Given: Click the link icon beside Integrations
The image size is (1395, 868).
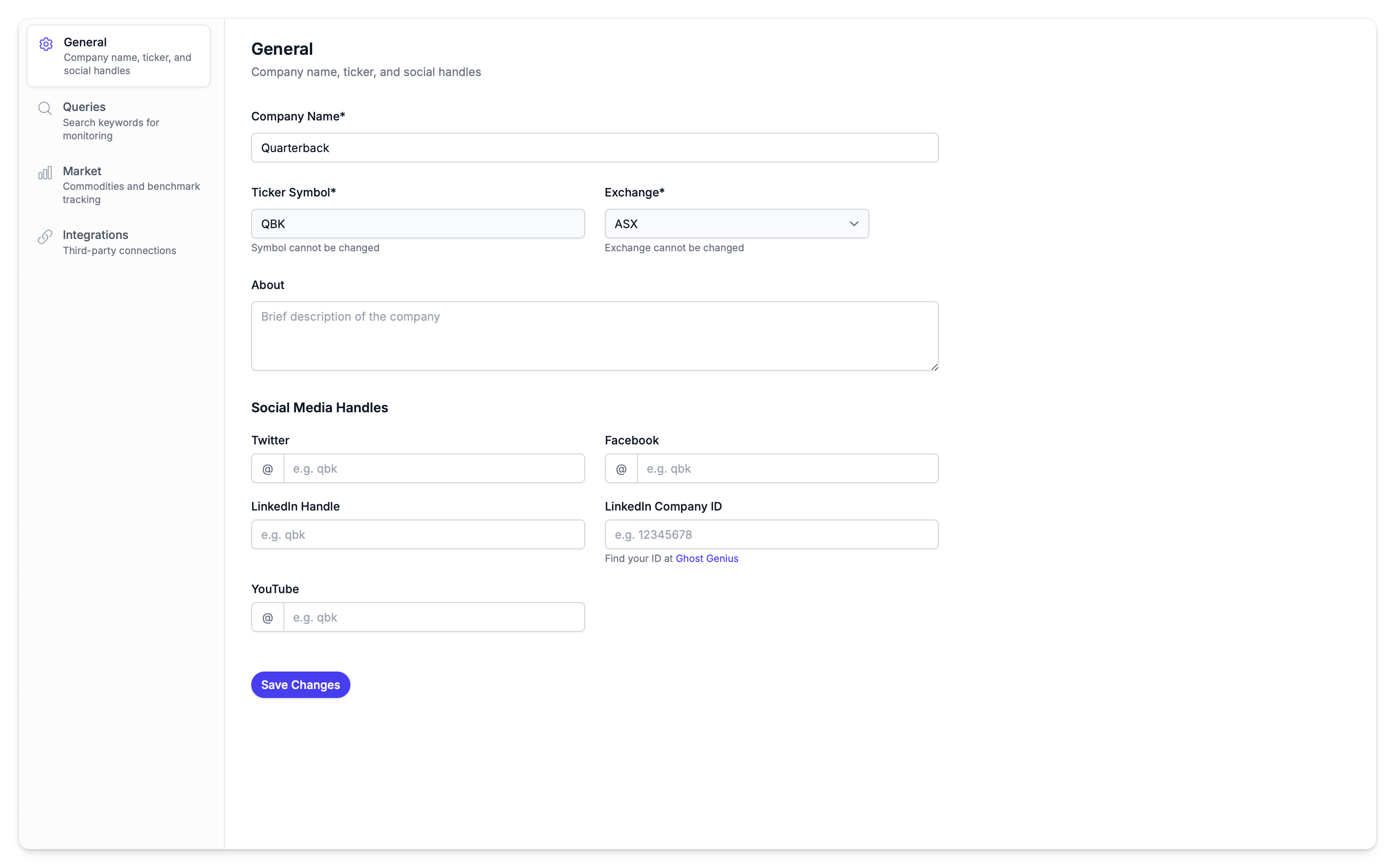Looking at the screenshot, I should pyautogui.click(x=45, y=236).
